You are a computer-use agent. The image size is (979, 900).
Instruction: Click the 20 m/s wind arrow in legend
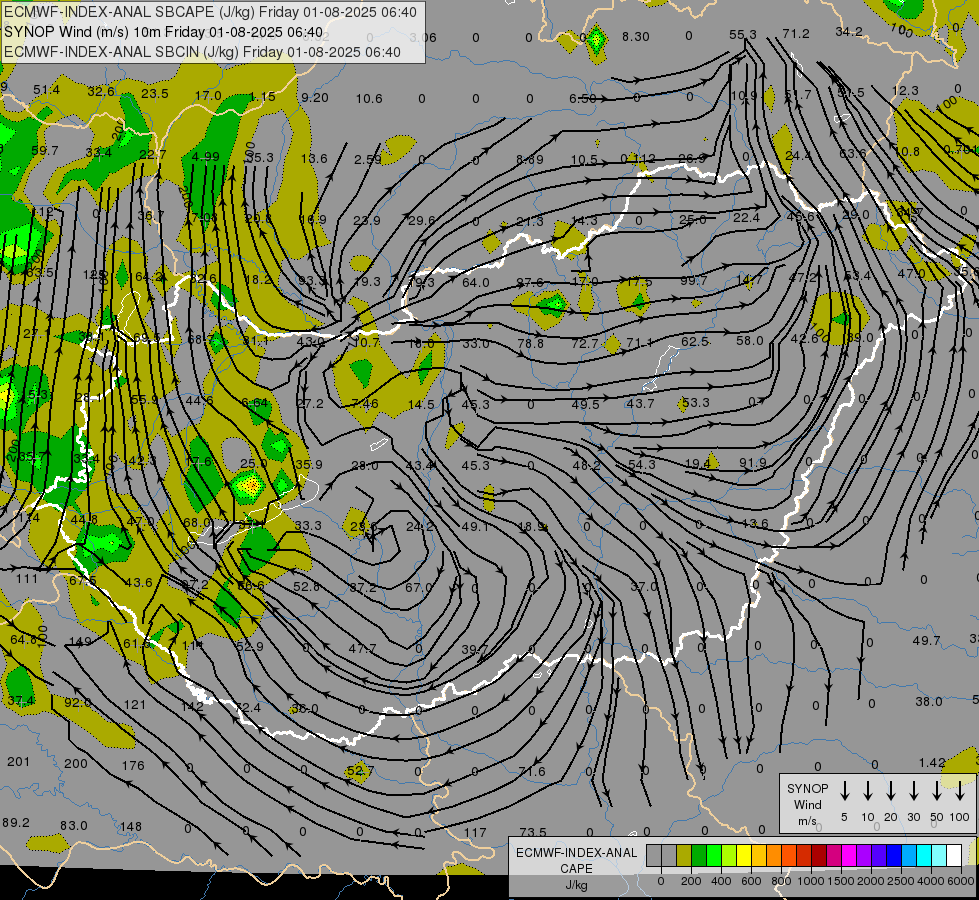pos(890,790)
